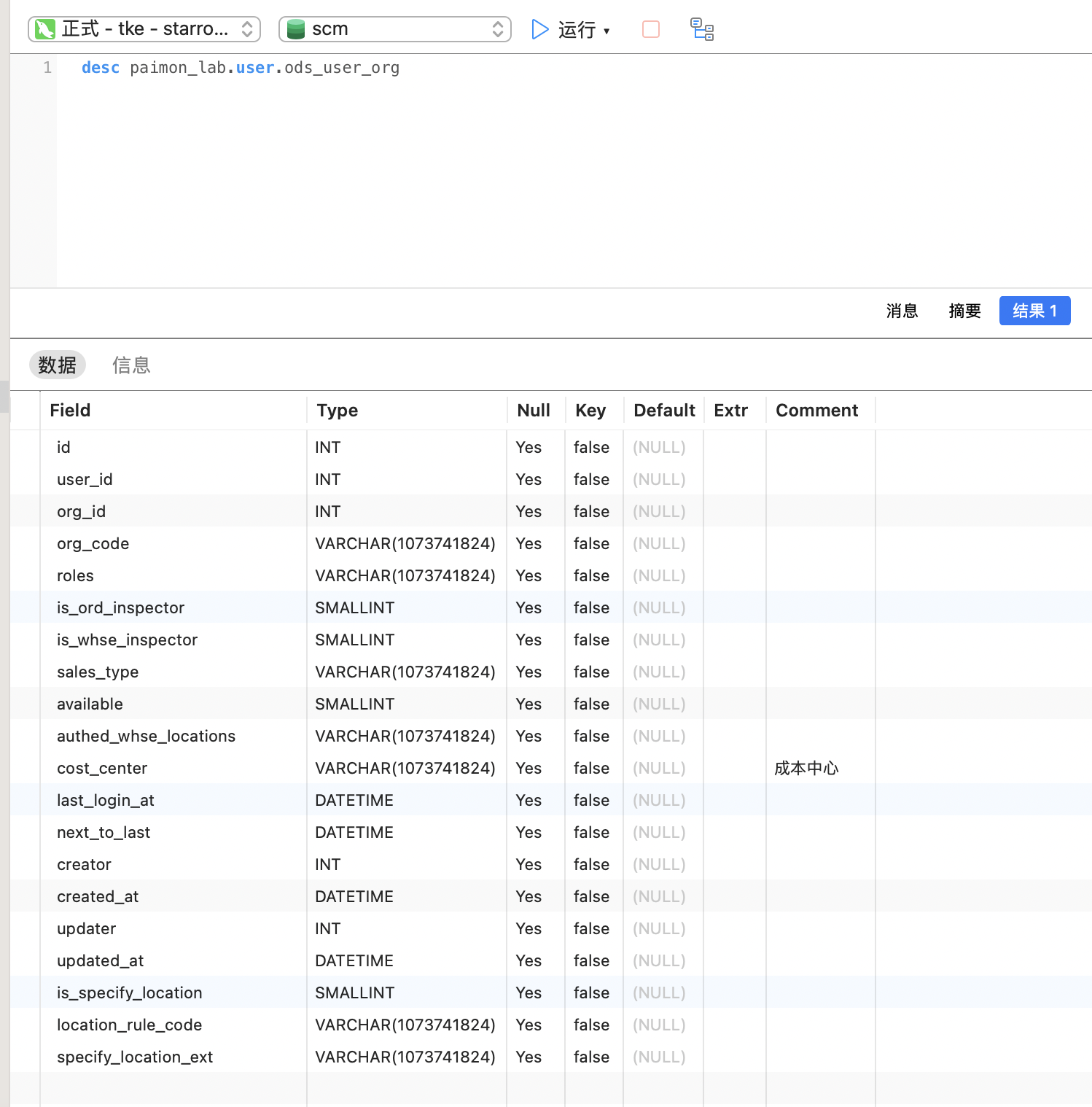Open the connection selector dropdown

pyautogui.click(x=144, y=29)
